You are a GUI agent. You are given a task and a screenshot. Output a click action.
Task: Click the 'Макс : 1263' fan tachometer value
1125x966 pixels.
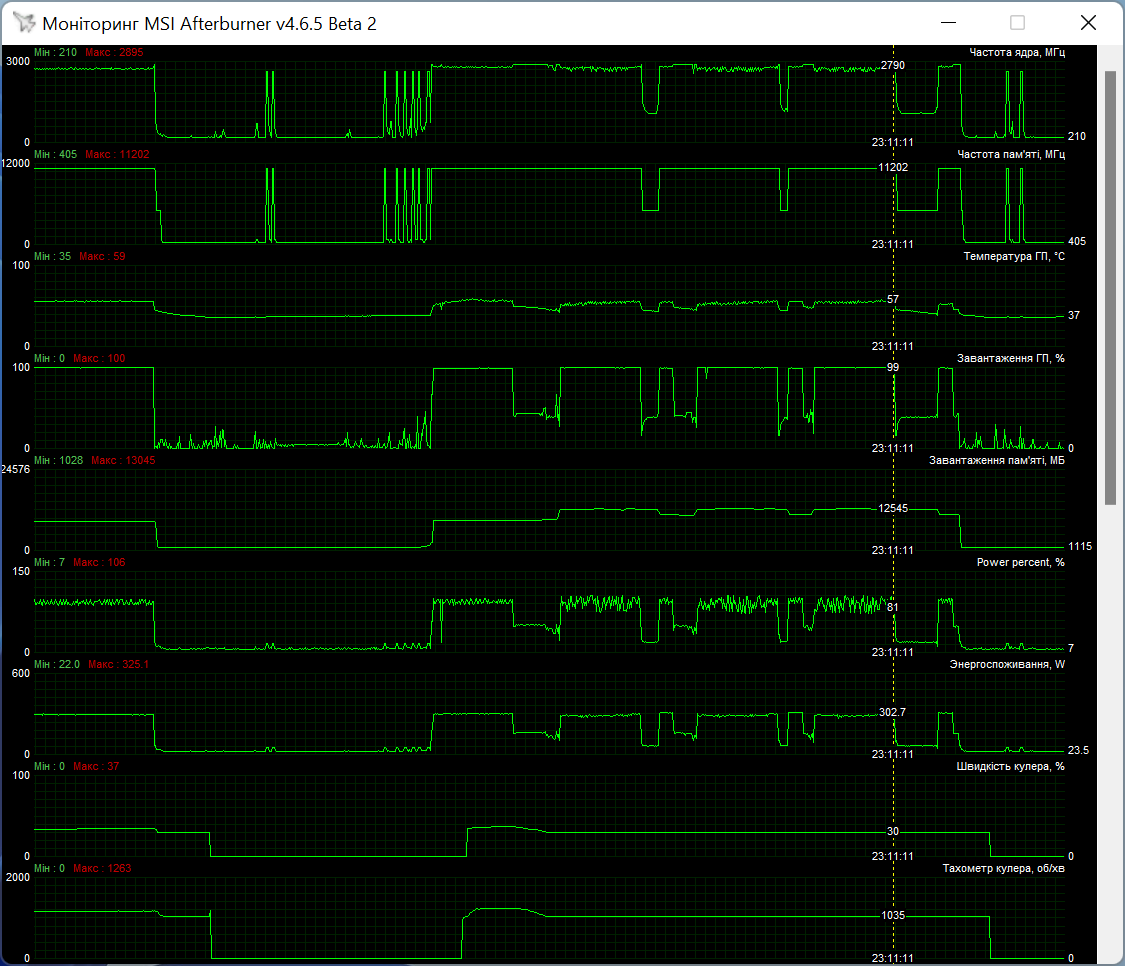pos(102,868)
